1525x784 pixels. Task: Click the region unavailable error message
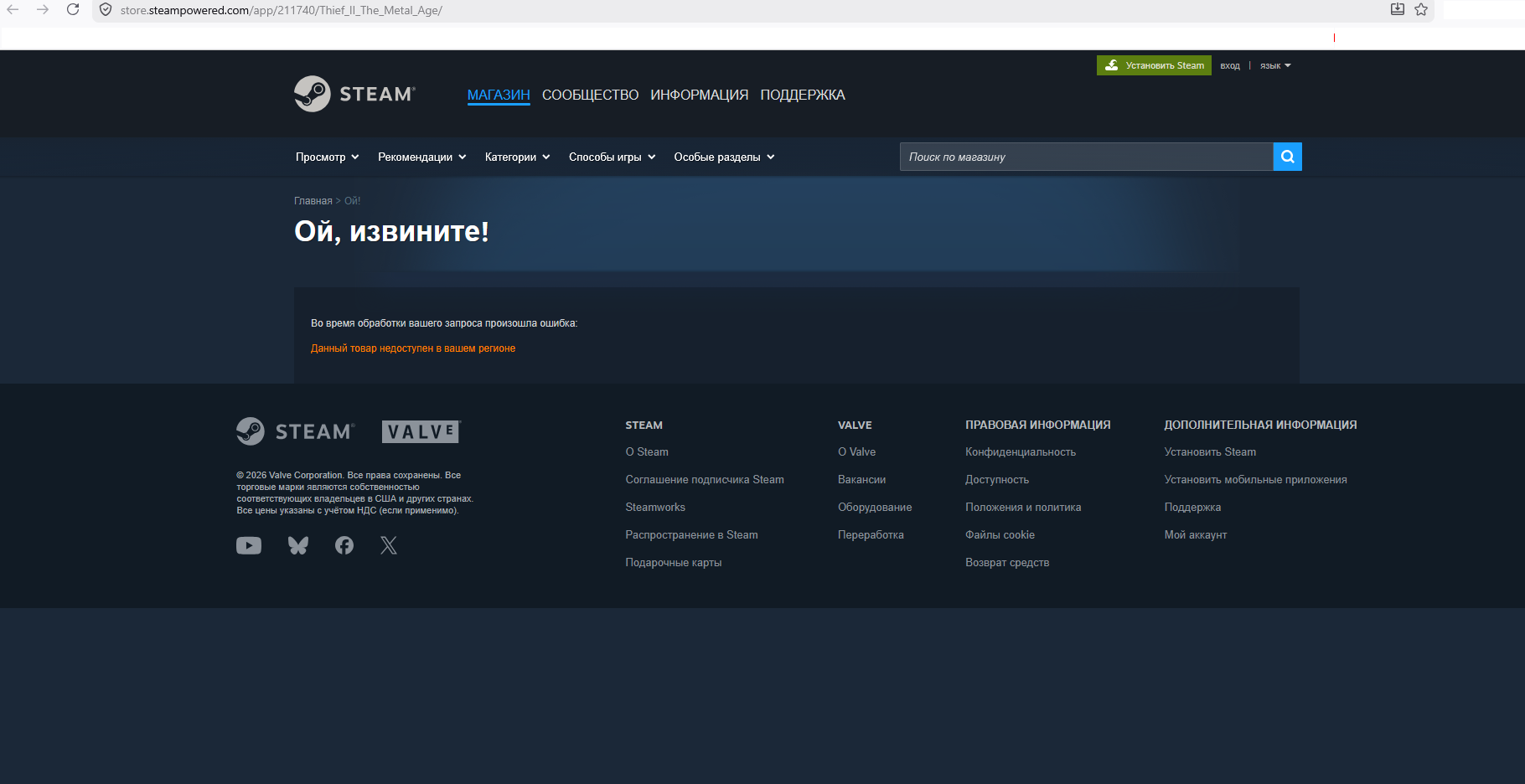click(413, 348)
